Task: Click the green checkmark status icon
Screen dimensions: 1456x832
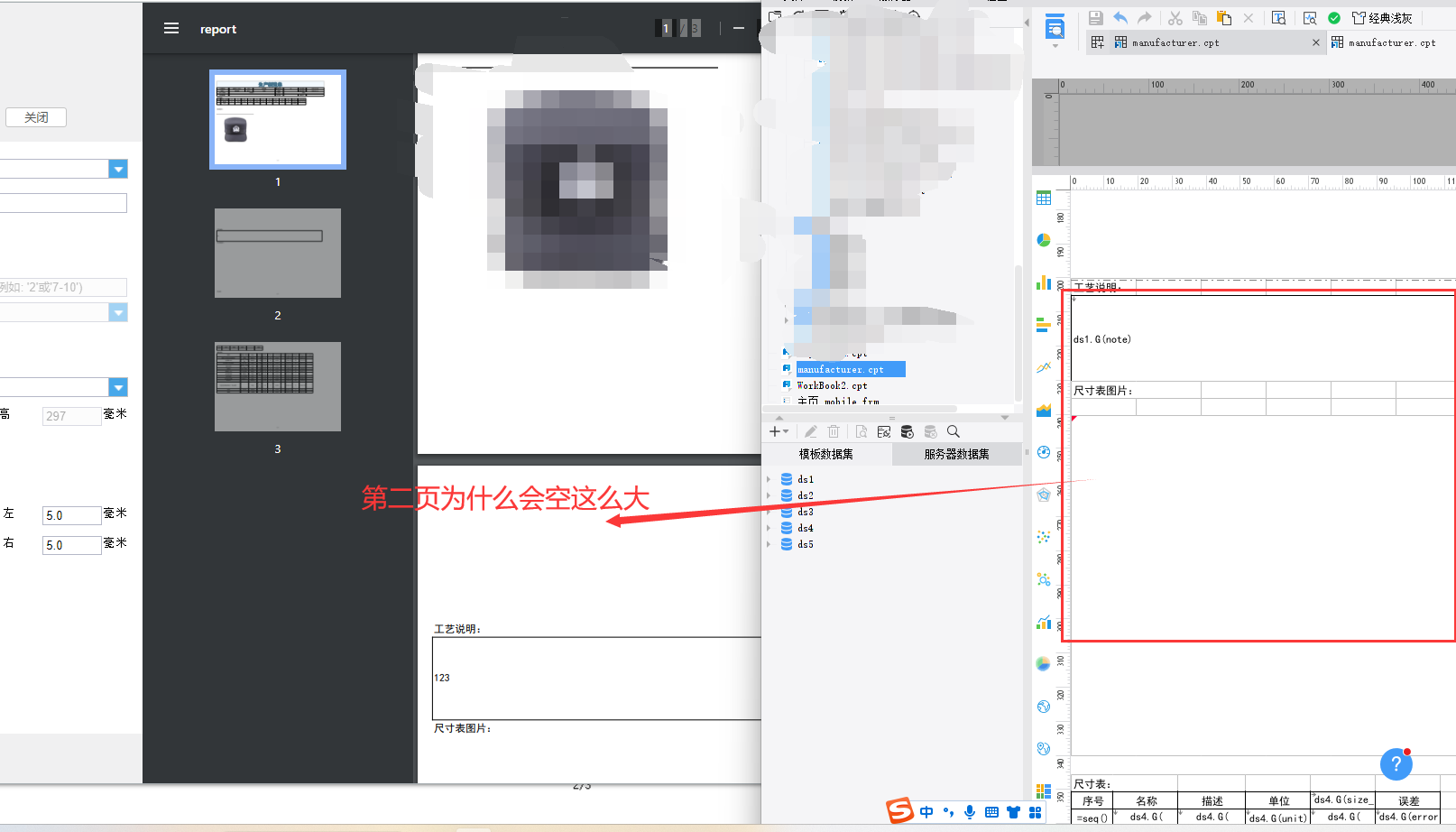Action: point(1334,18)
